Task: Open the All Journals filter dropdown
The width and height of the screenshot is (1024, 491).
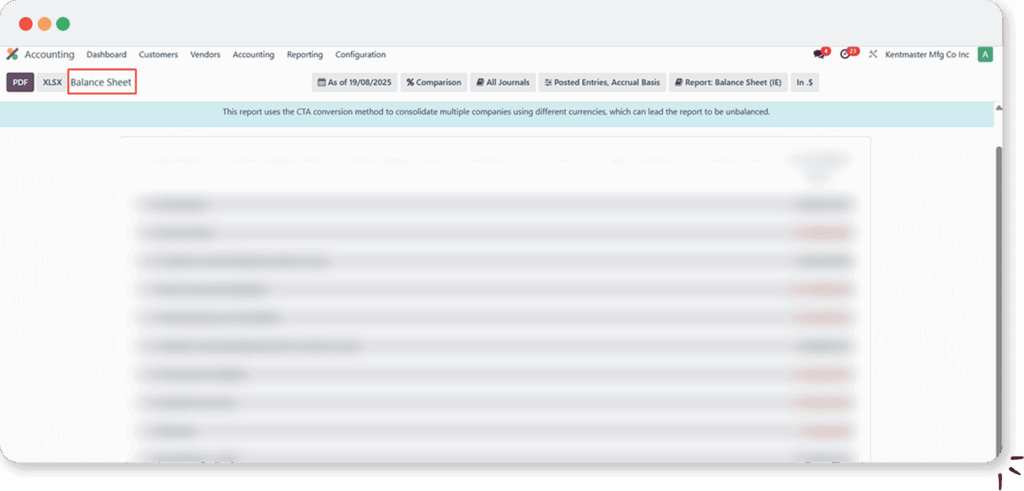Action: (502, 82)
